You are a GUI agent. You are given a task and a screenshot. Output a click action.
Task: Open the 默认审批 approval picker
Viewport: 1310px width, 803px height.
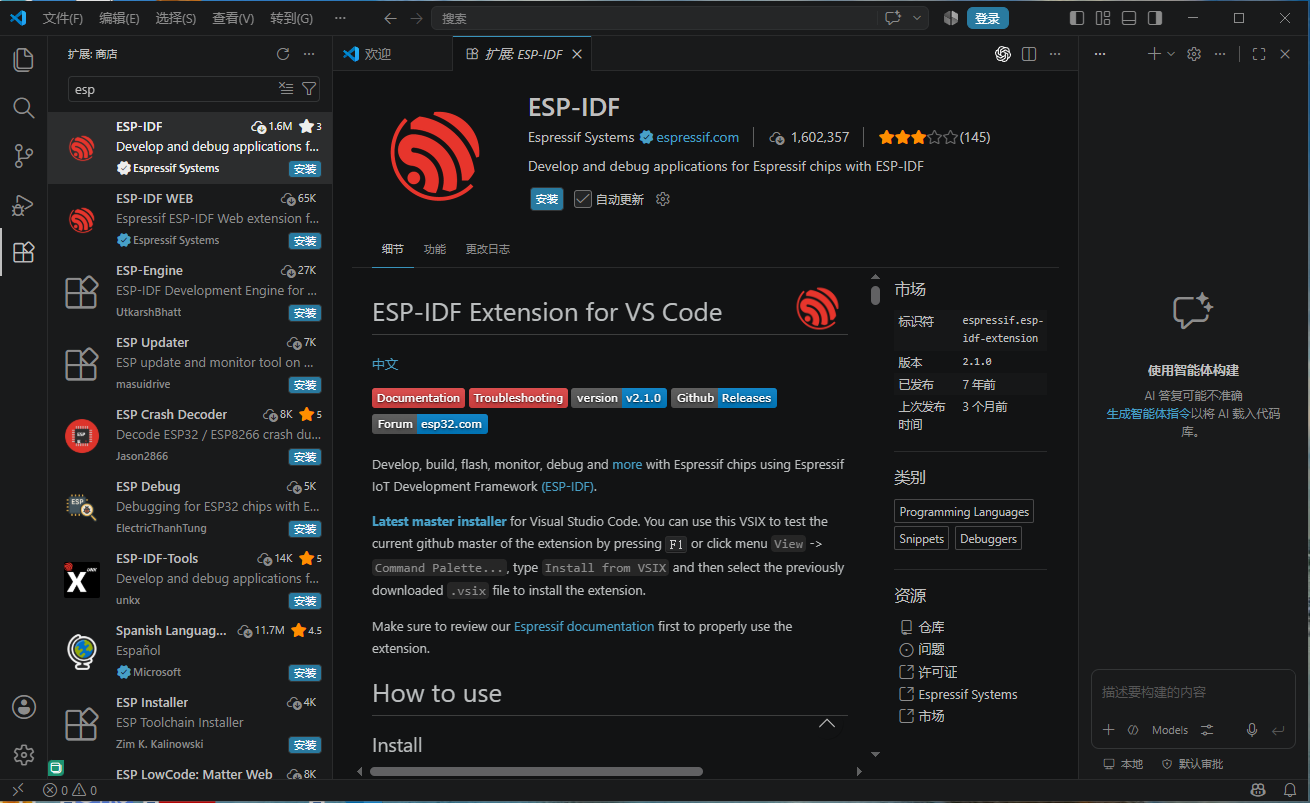click(1192, 764)
